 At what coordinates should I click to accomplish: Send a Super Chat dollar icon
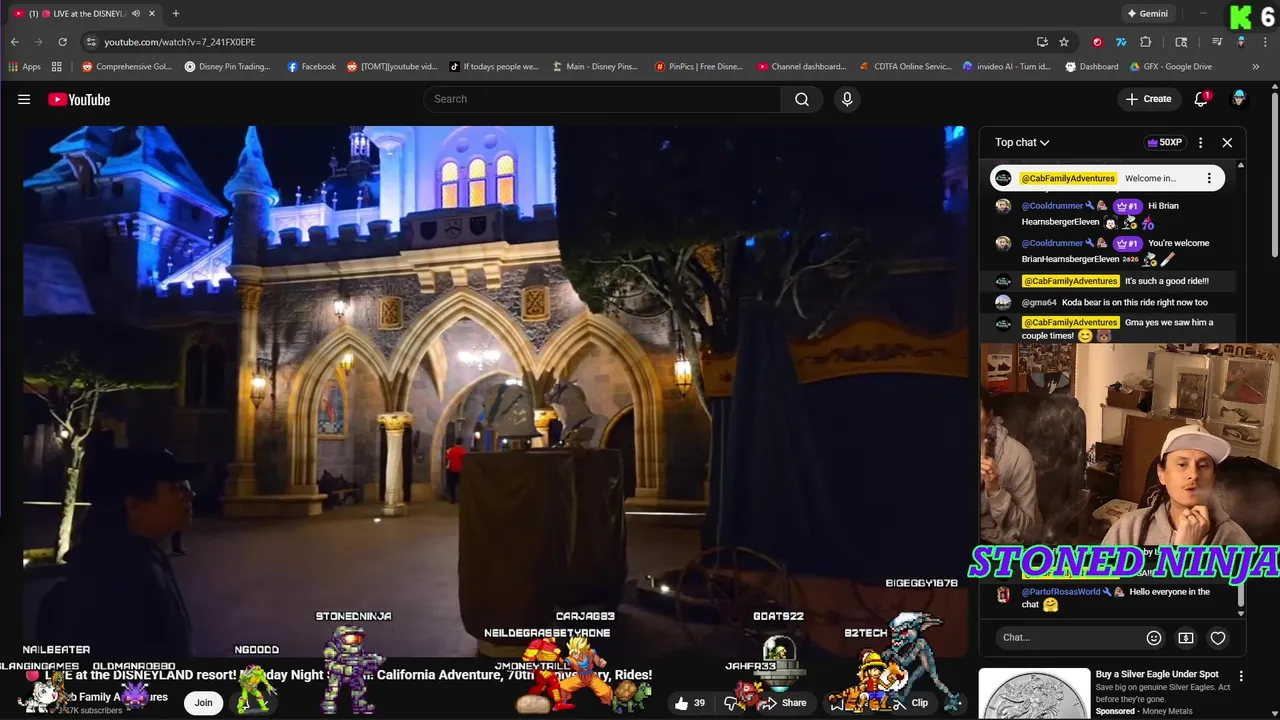[x=1186, y=637]
